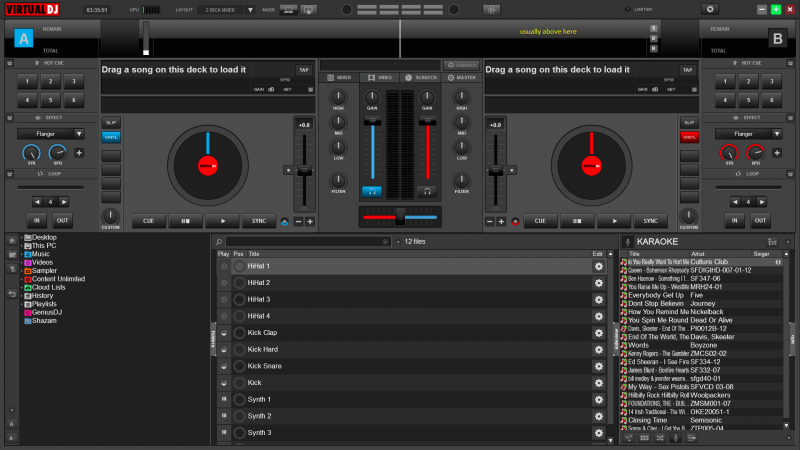Viewport: 800px width, 450px height.
Task: Select deck B with the B button
Action: (x=778, y=38)
